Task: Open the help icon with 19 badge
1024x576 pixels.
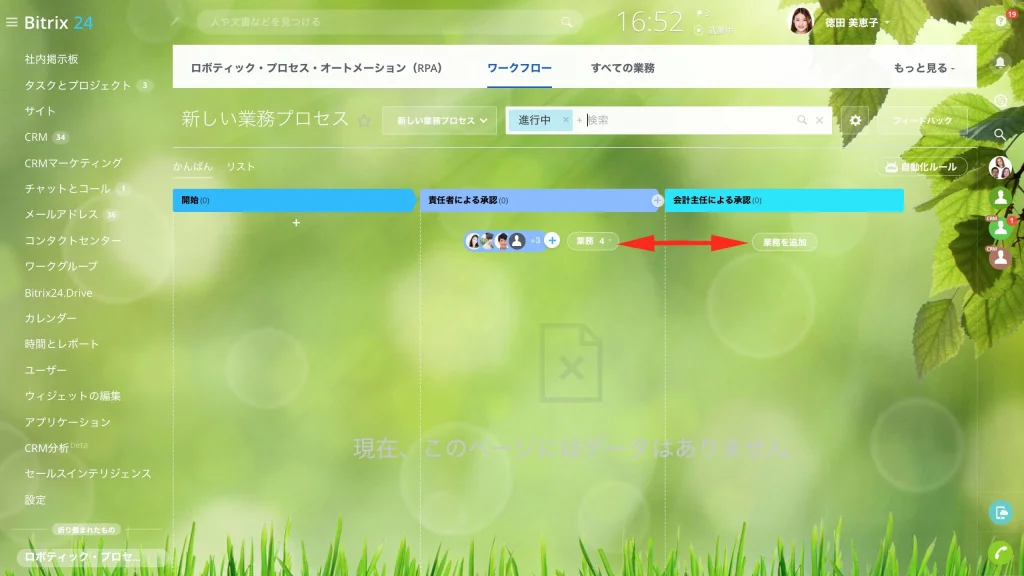Action: [x=1001, y=21]
